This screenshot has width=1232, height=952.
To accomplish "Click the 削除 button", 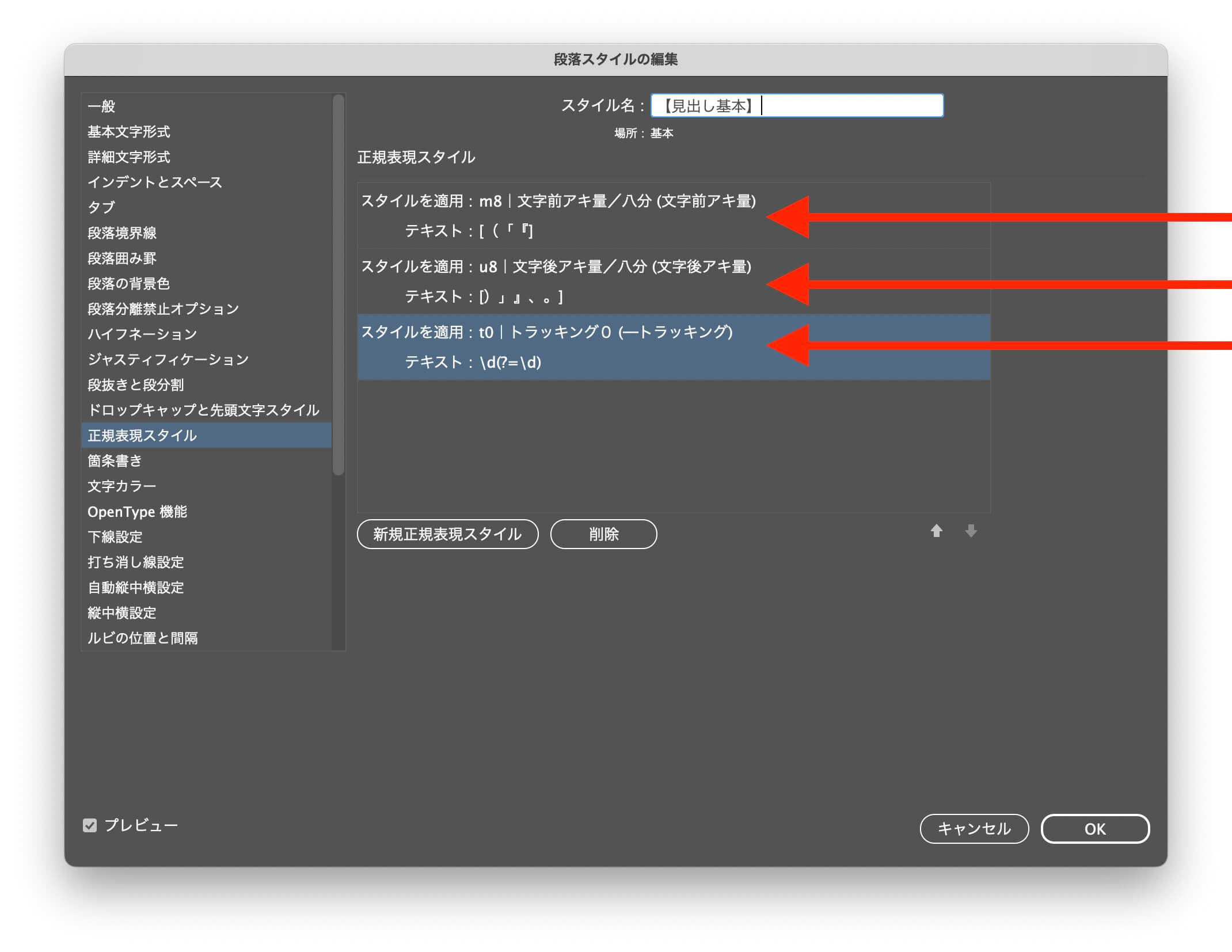I will point(603,534).
